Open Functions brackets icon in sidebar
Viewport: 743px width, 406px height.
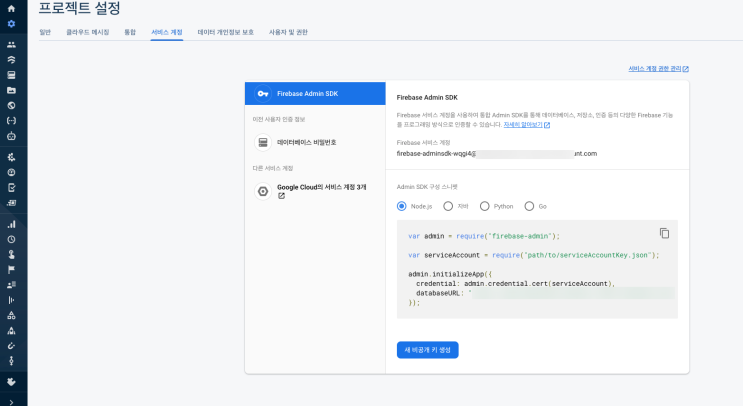pos(11,120)
